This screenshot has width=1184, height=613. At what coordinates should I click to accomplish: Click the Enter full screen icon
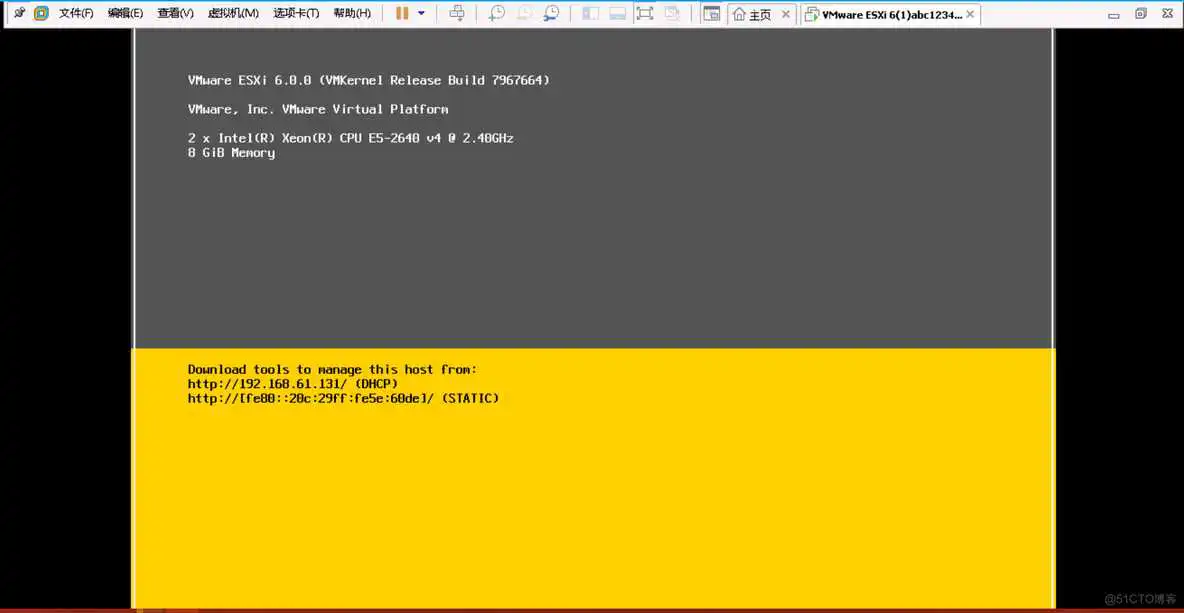point(644,13)
